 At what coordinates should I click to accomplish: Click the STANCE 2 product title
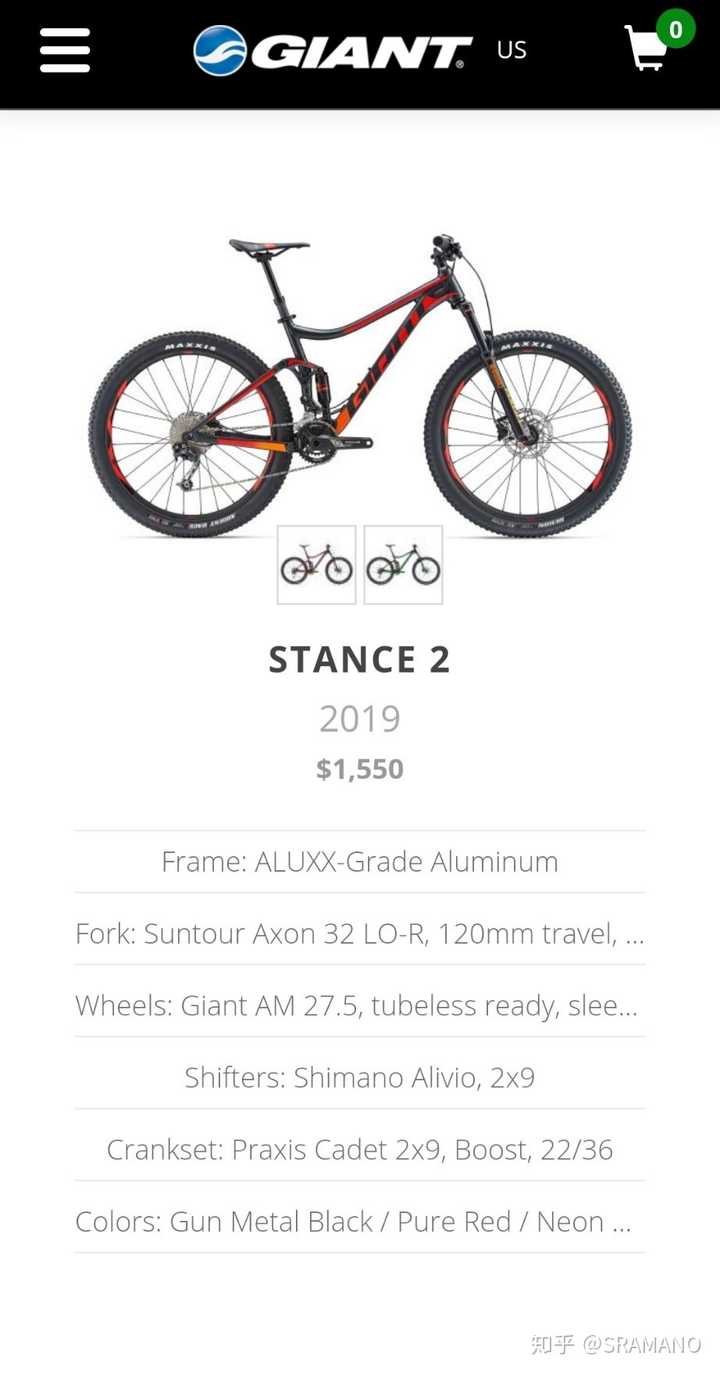coord(360,660)
